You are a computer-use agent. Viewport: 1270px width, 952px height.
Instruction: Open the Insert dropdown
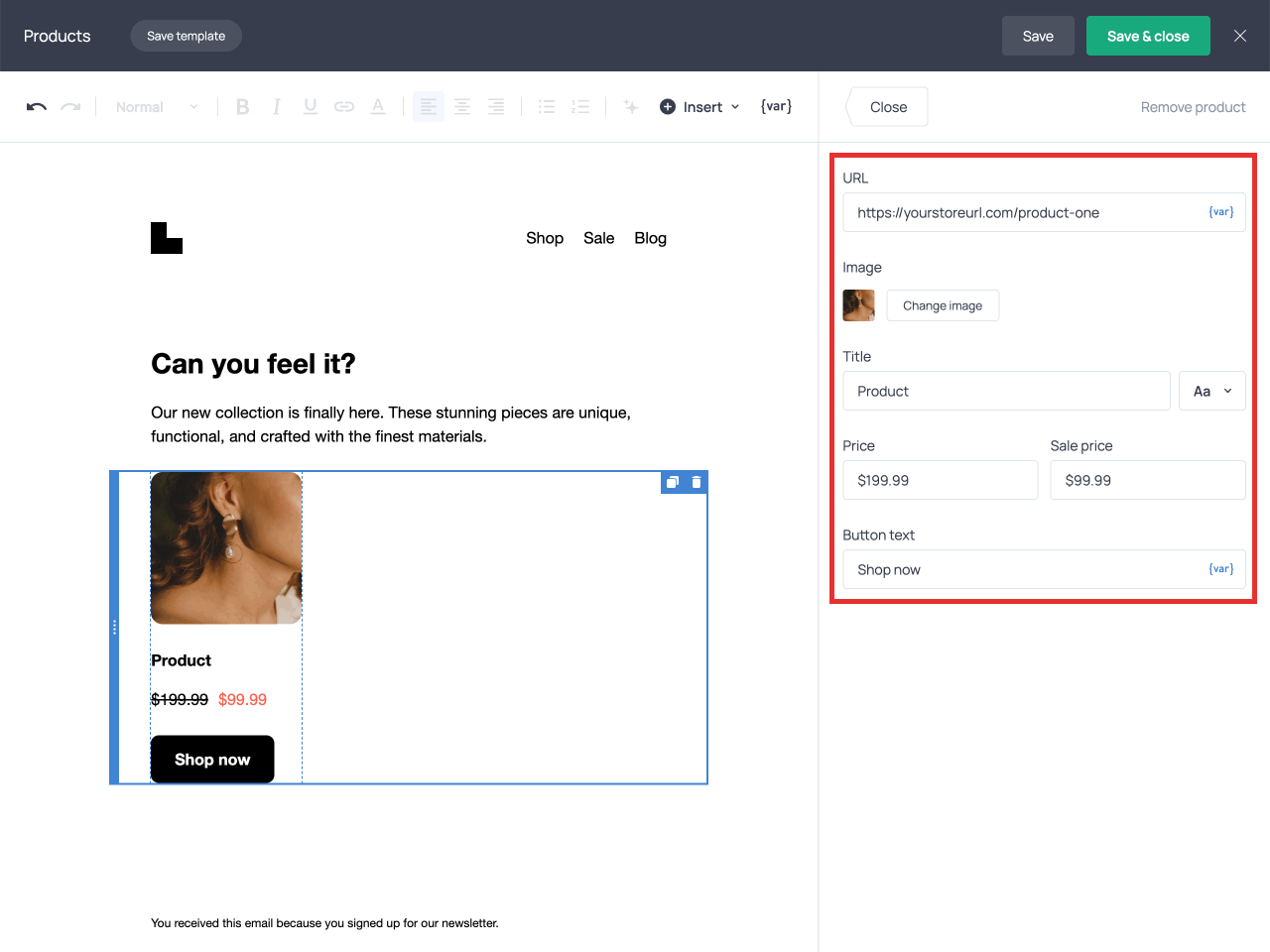coord(699,106)
